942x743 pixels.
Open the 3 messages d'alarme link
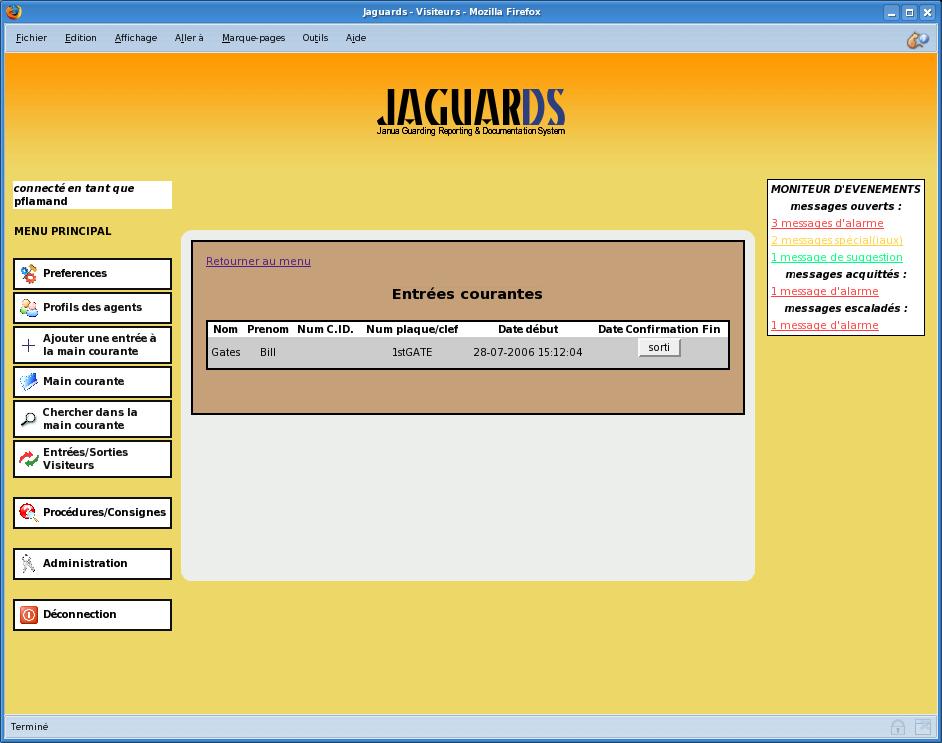tap(827, 223)
